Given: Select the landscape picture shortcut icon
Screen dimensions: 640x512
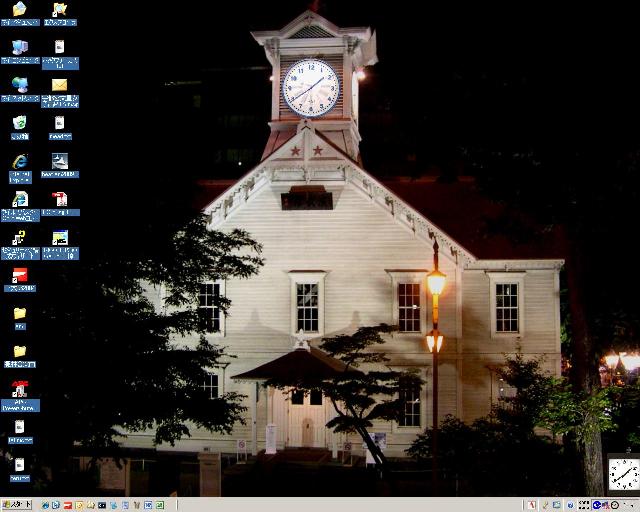Looking at the screenshot, I should (x=60, y=238).
